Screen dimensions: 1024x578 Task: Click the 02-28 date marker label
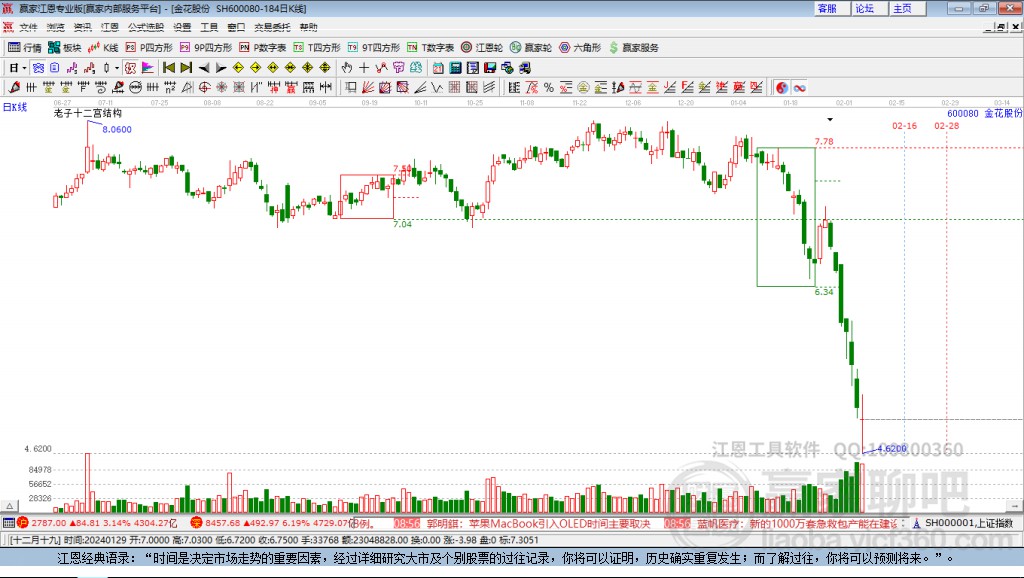coord(946,125)
